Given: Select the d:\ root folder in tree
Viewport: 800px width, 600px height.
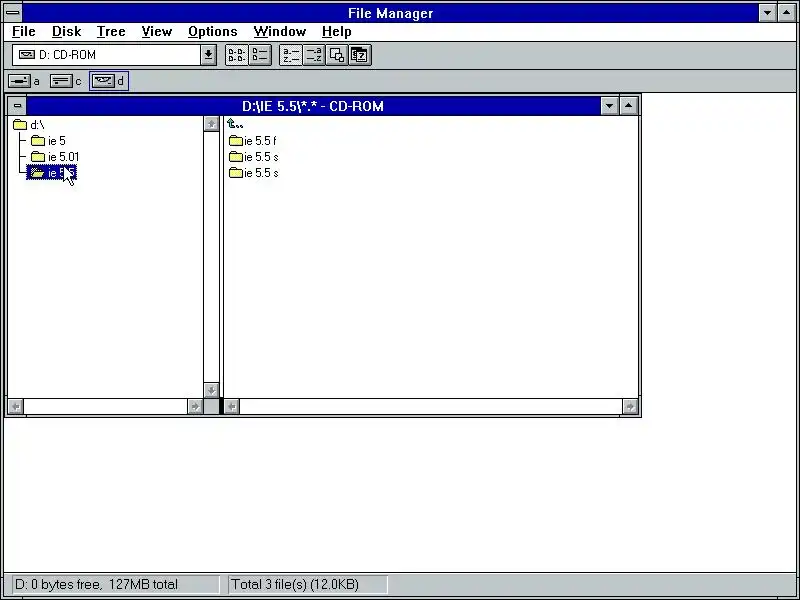Looking at the screenshot, I should pos(29,125).
